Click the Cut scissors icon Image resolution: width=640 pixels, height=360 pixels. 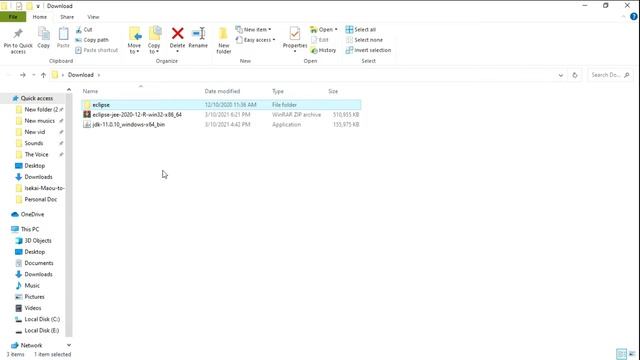coord(79,30)
